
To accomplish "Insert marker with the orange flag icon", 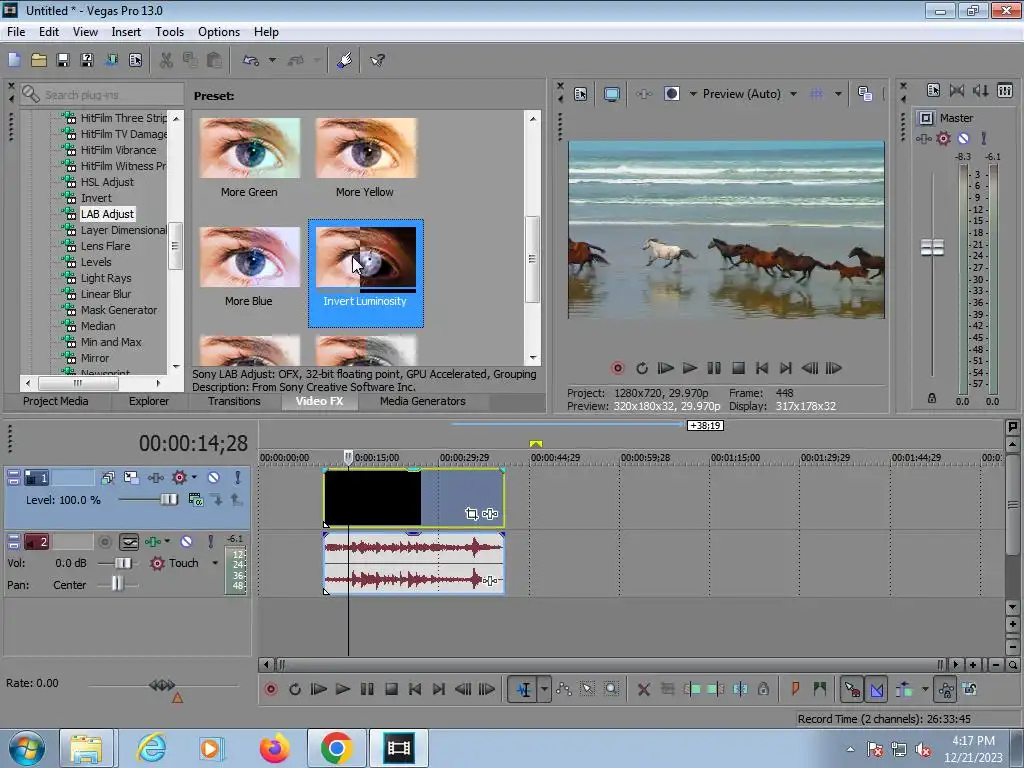I will [795, 689].
